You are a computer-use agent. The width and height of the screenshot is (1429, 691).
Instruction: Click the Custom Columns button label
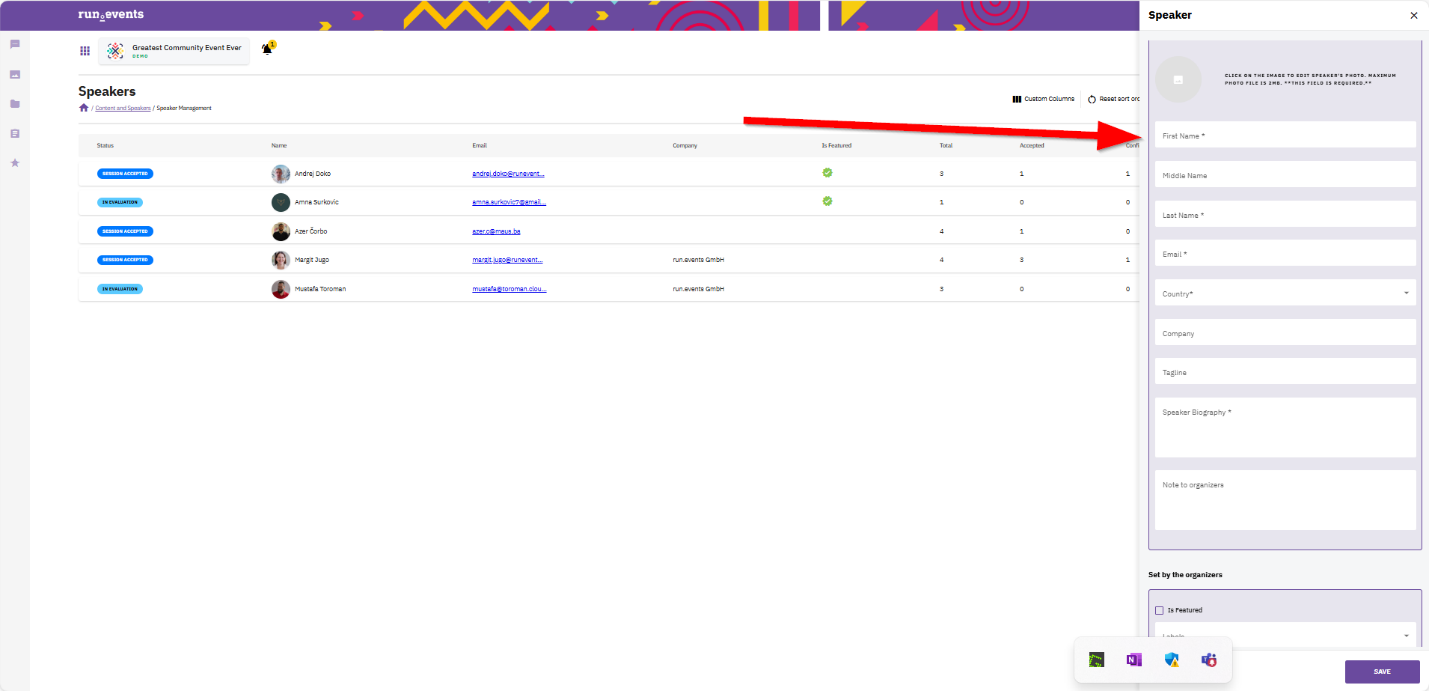[x=1049, y=99]
